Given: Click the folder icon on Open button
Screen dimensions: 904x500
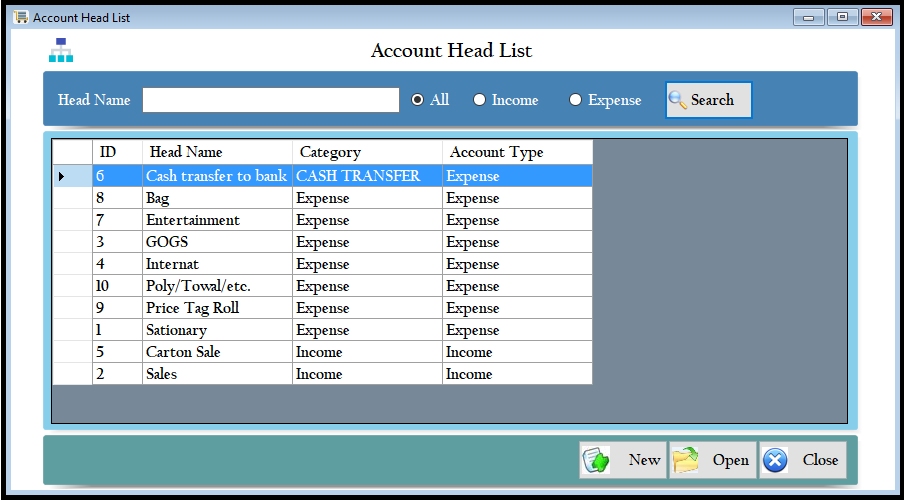Looking at the screenshot, I should (686, 460).
